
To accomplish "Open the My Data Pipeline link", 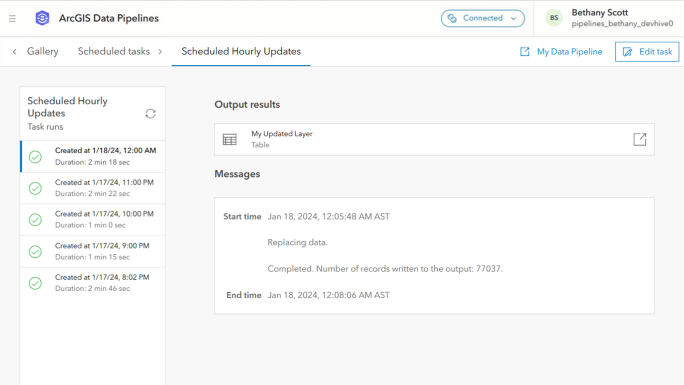I will (561, 52).
